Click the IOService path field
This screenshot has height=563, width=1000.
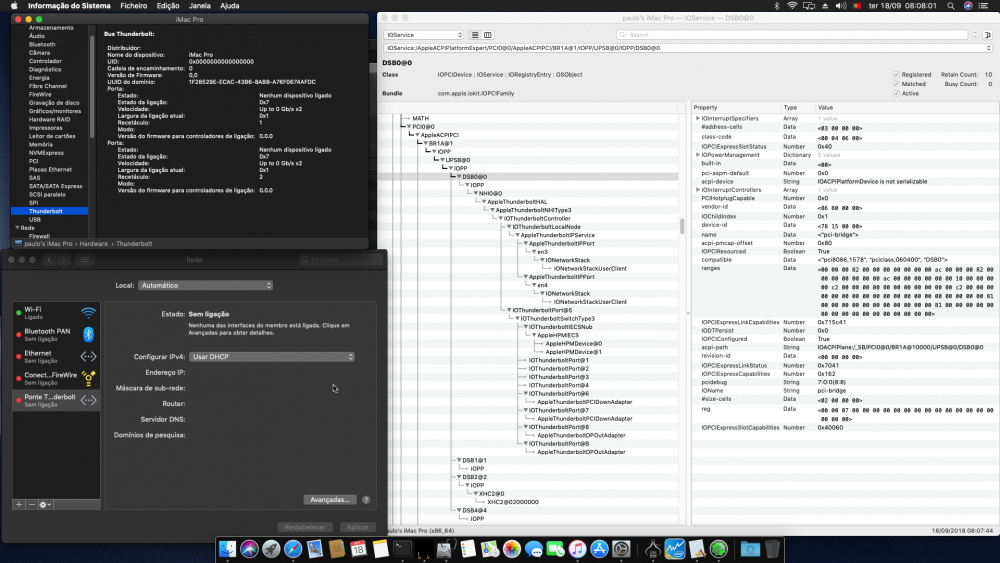(x=688, y=48)
